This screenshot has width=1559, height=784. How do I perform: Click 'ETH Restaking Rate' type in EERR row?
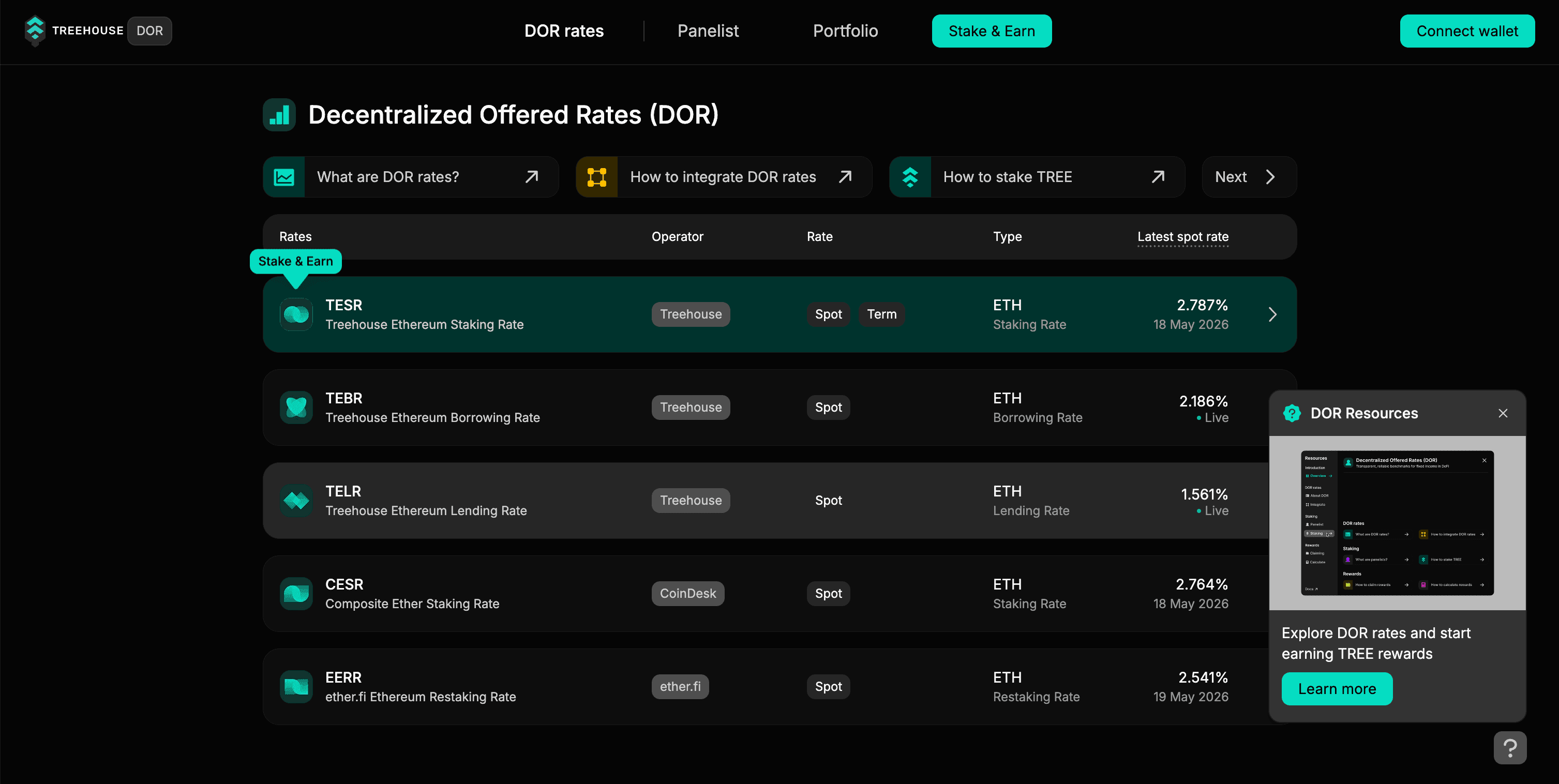tap(1036, 687)
